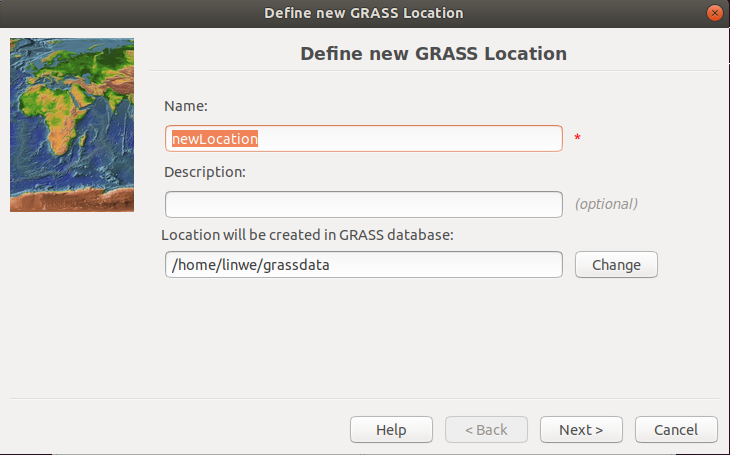Click 'Location will be created in GRASS database:' text
730x455 pixels.
click(x=307, y=235)
